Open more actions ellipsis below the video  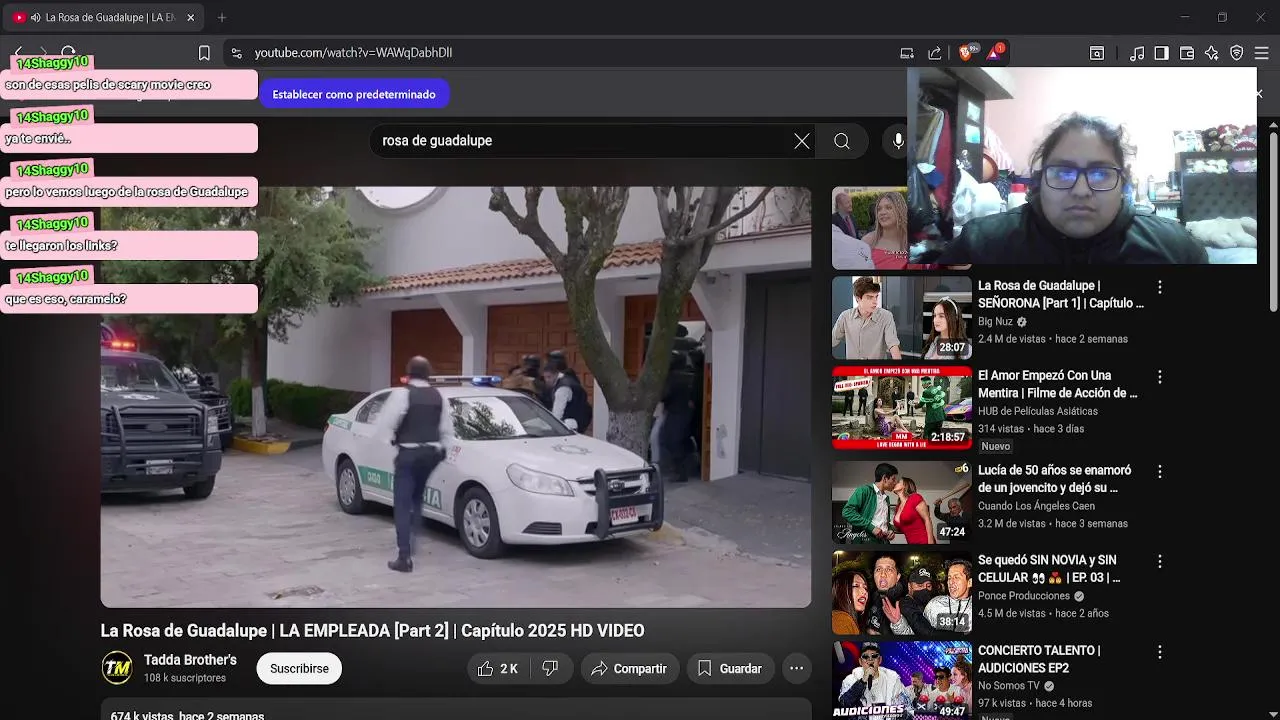tap(796, 668)
